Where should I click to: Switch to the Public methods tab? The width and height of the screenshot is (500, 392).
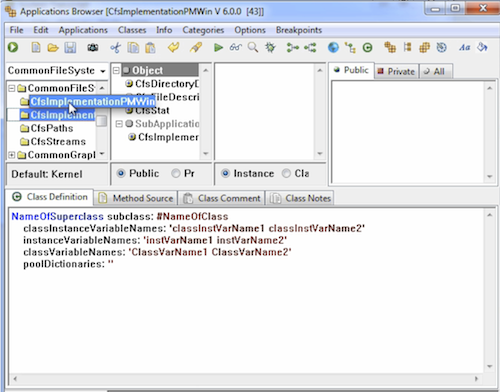click(352, 70)
